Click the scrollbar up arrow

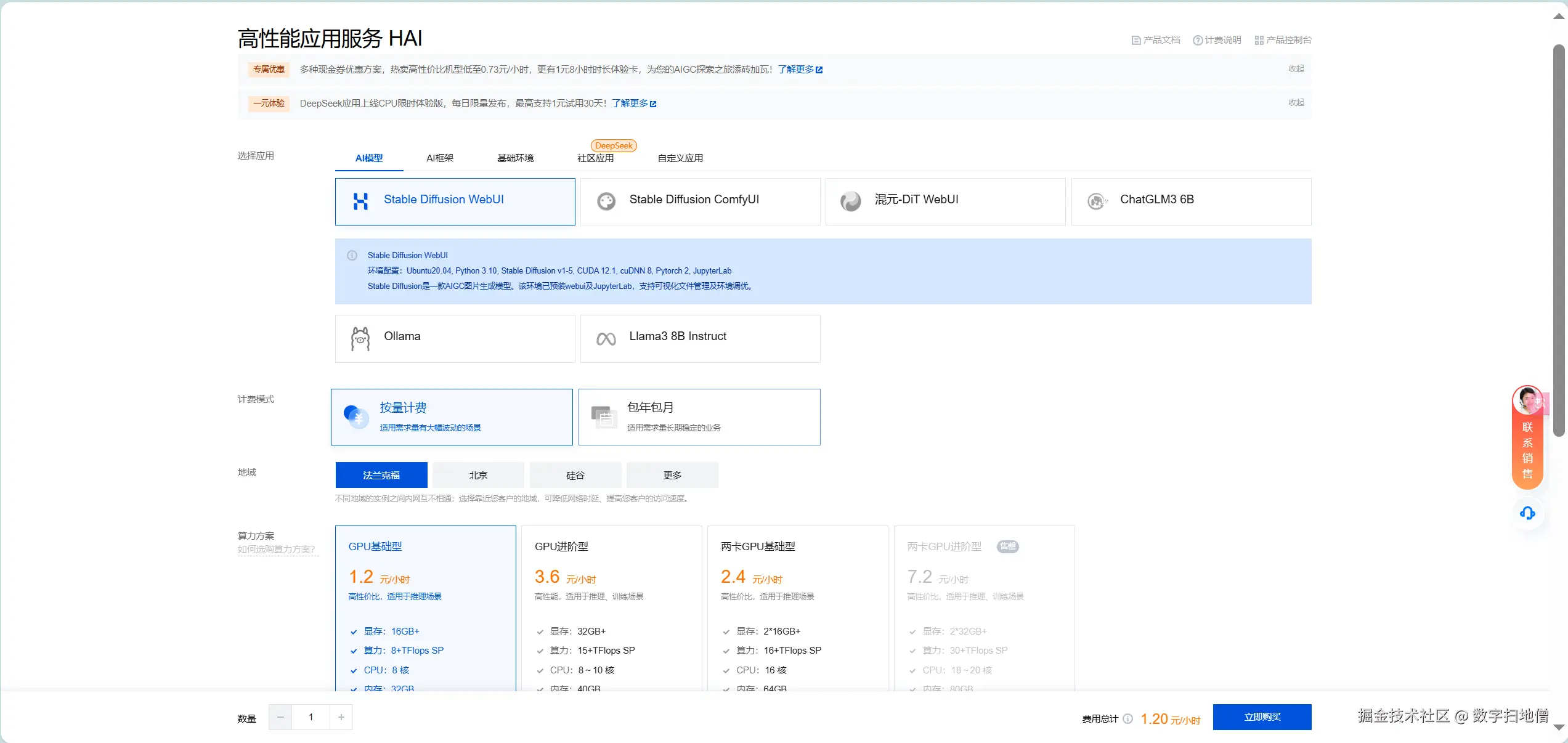pos(1559,17)
